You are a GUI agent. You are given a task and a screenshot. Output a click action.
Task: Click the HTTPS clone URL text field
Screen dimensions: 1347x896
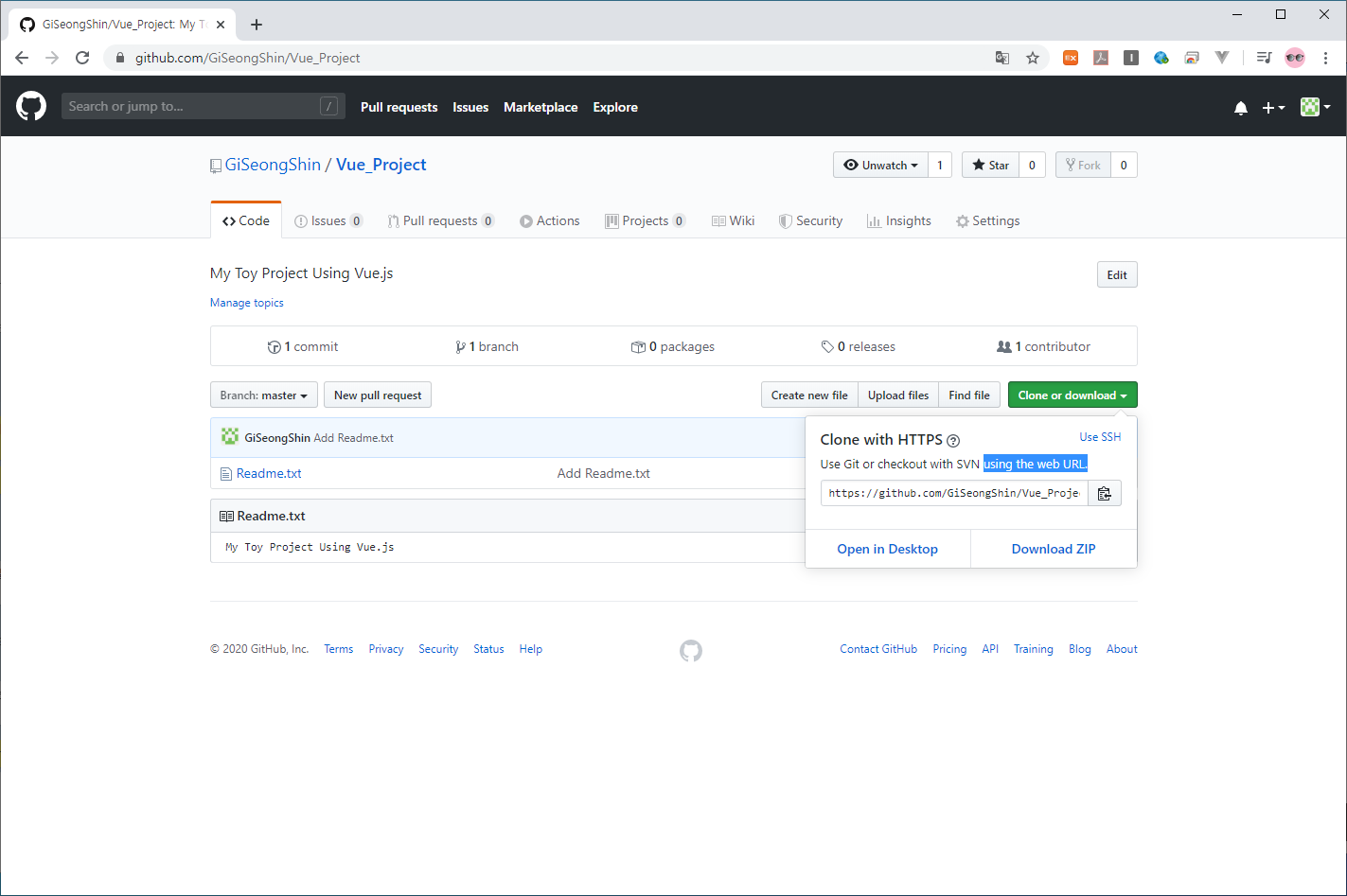[x=954, y=493]
